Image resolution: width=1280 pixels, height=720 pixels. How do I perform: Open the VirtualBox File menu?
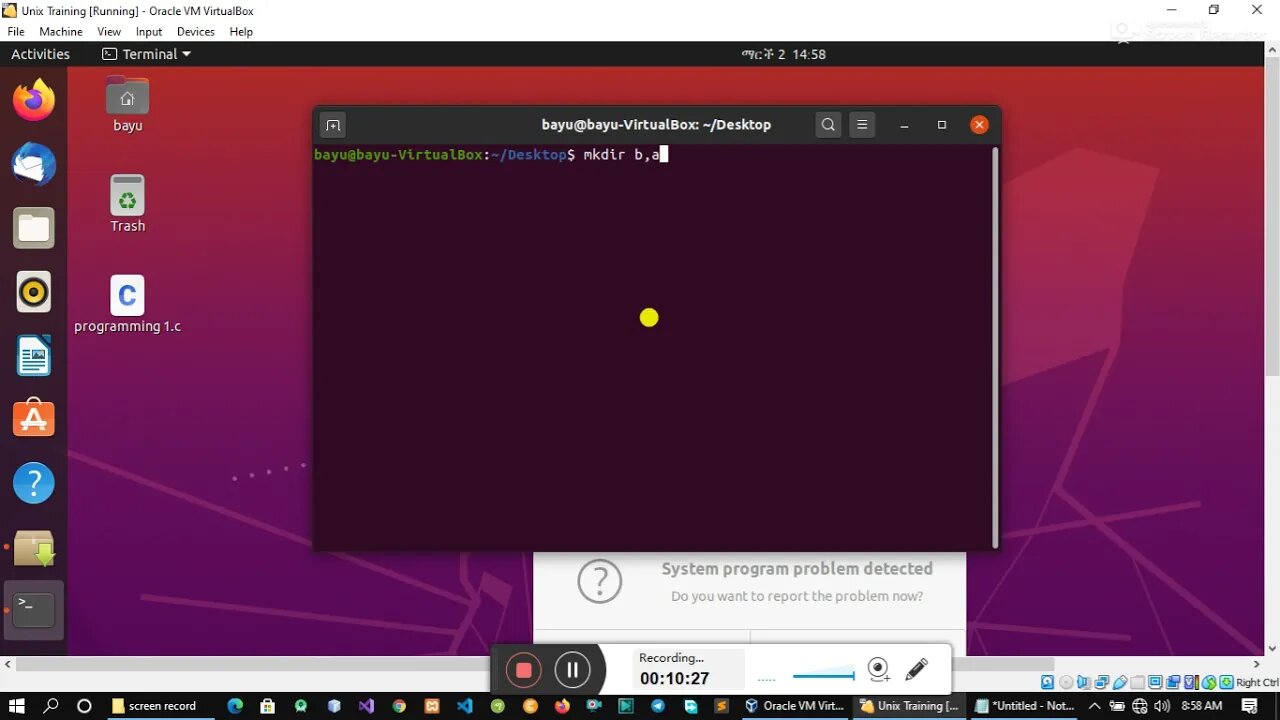pos(16,32)
